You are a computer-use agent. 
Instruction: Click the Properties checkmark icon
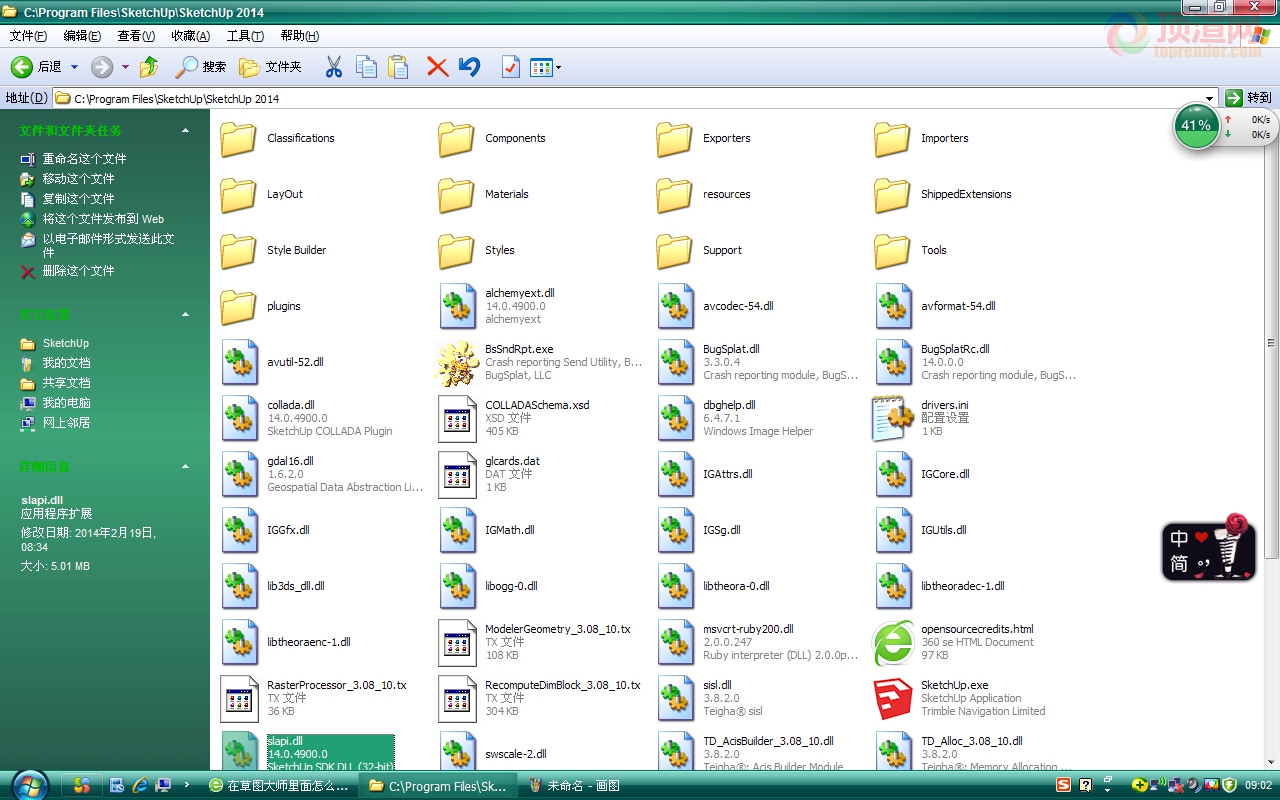click(510, 67)
